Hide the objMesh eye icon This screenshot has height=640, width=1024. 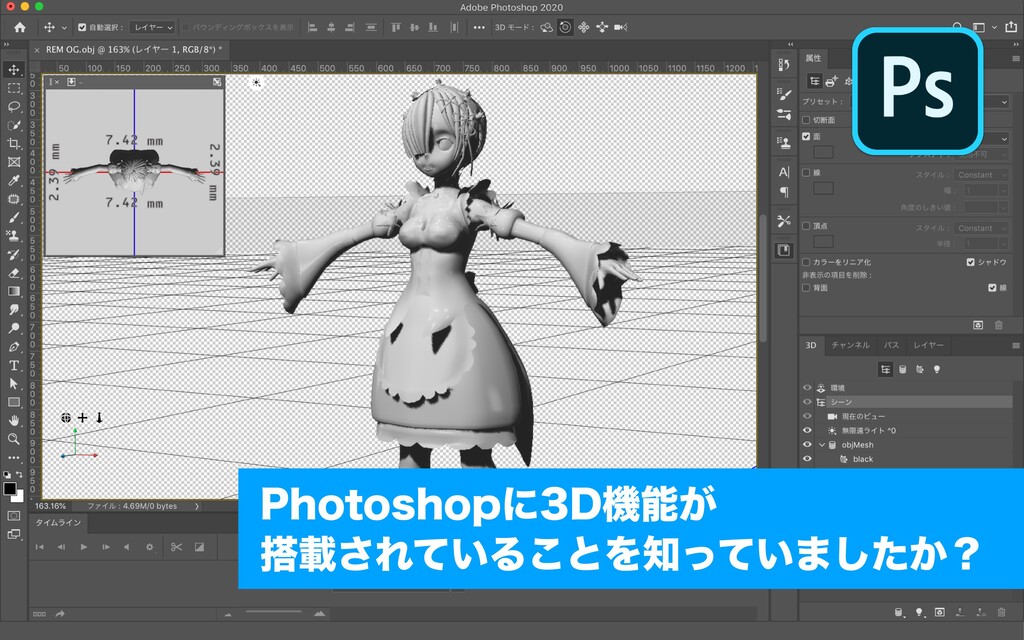(x=807, y=445)
